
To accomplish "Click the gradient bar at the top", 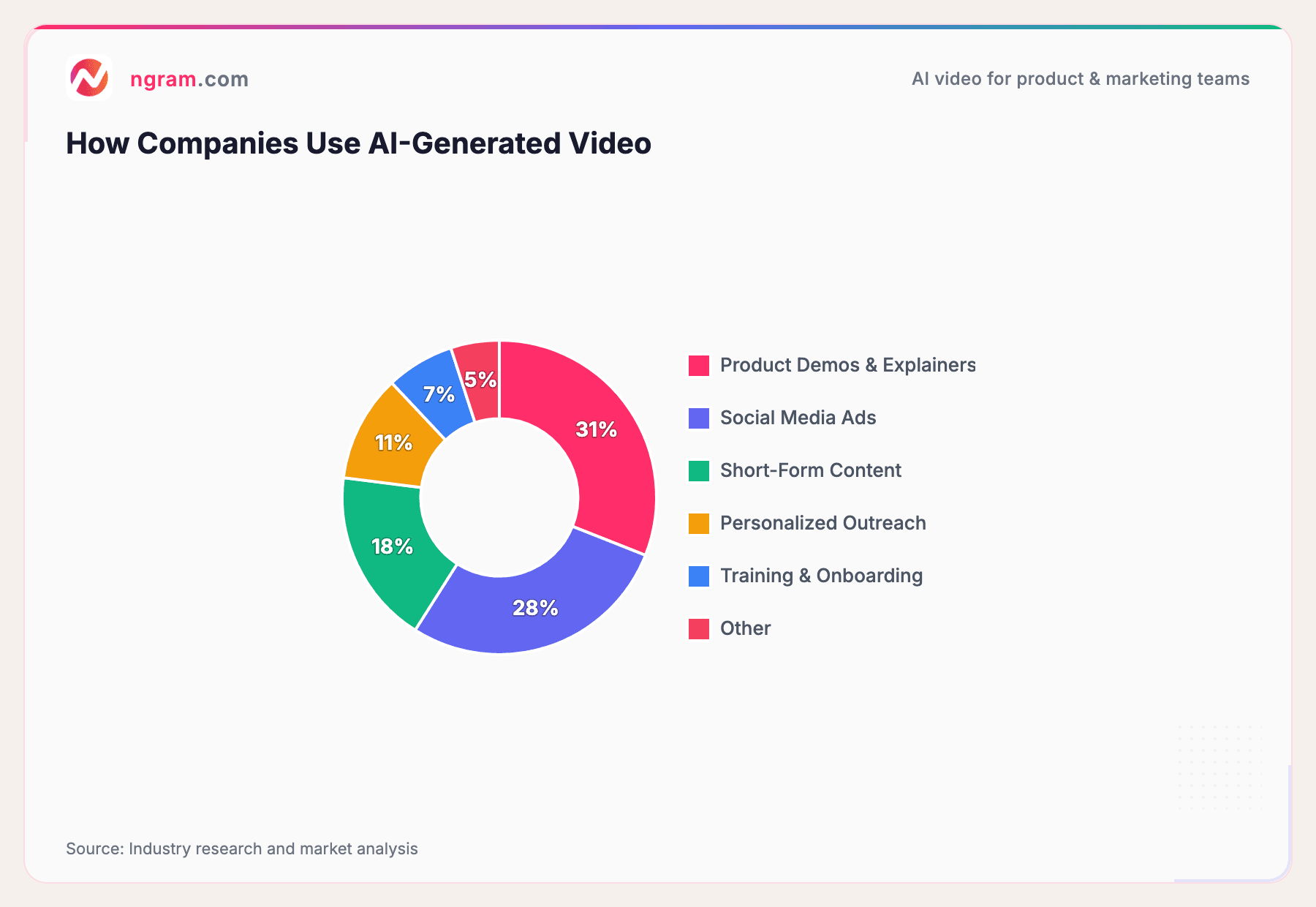I will pyautogui.click(x=658, y=26).
